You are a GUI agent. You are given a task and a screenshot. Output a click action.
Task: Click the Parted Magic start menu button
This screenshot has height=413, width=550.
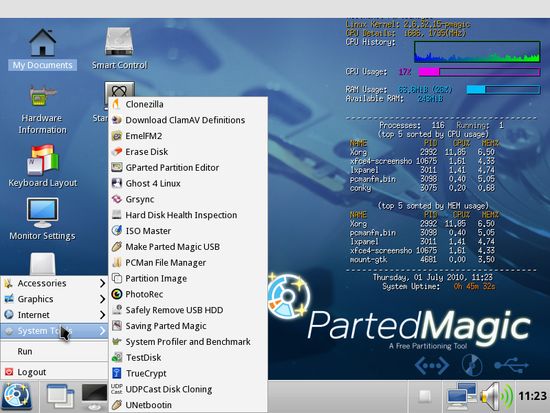tap(16, 397)
